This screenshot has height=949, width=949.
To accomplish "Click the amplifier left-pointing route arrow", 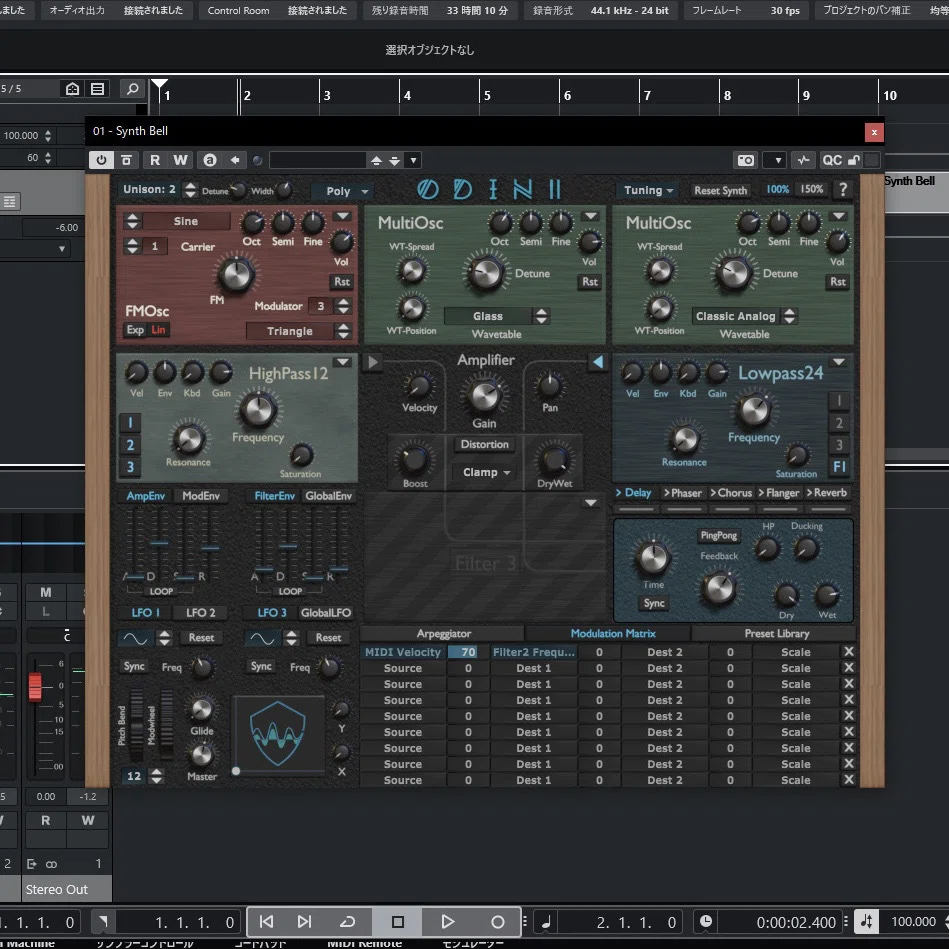I will click(x=597, y=362).
